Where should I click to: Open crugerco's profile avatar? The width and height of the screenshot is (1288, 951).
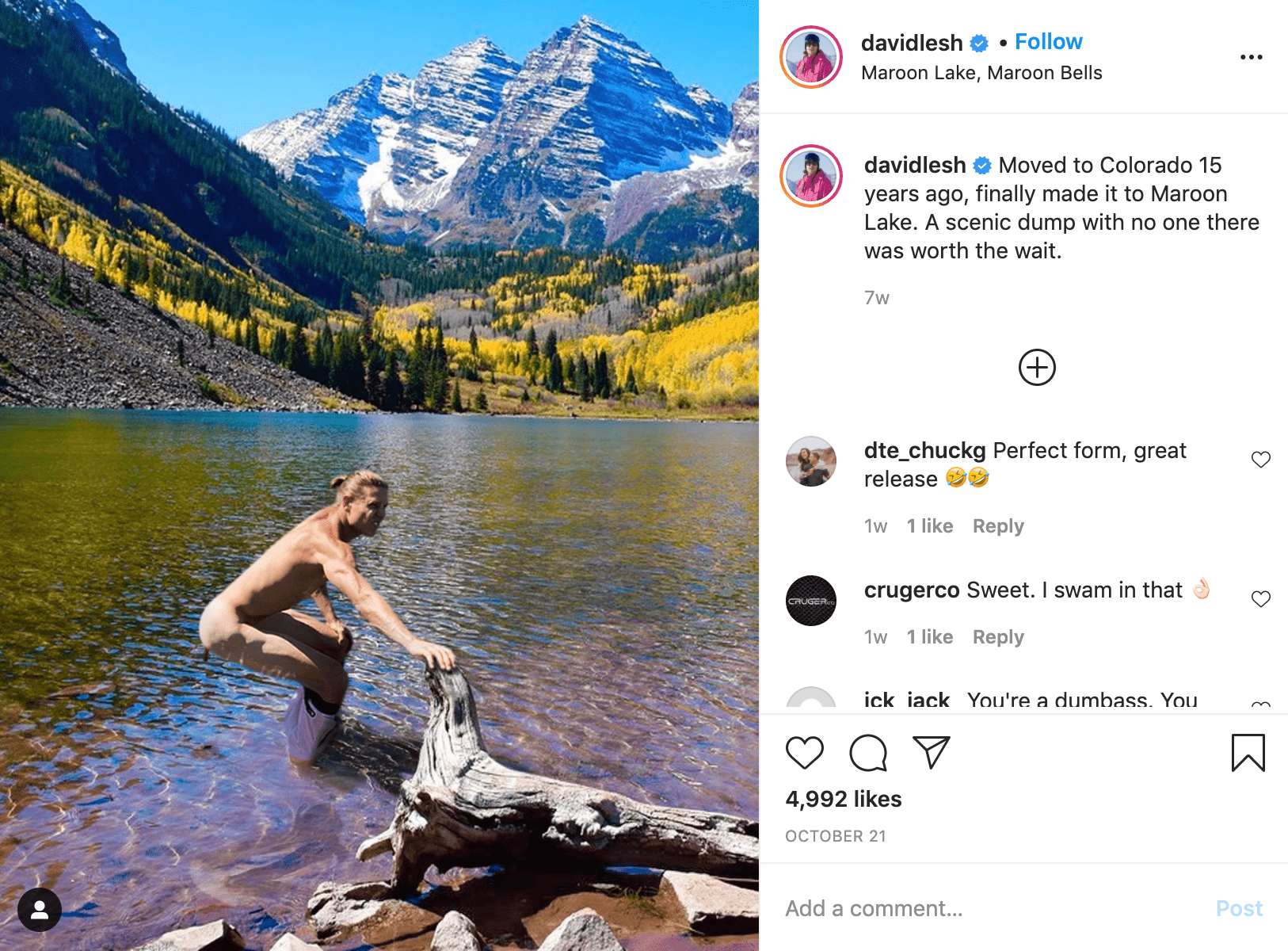point(811,601)
